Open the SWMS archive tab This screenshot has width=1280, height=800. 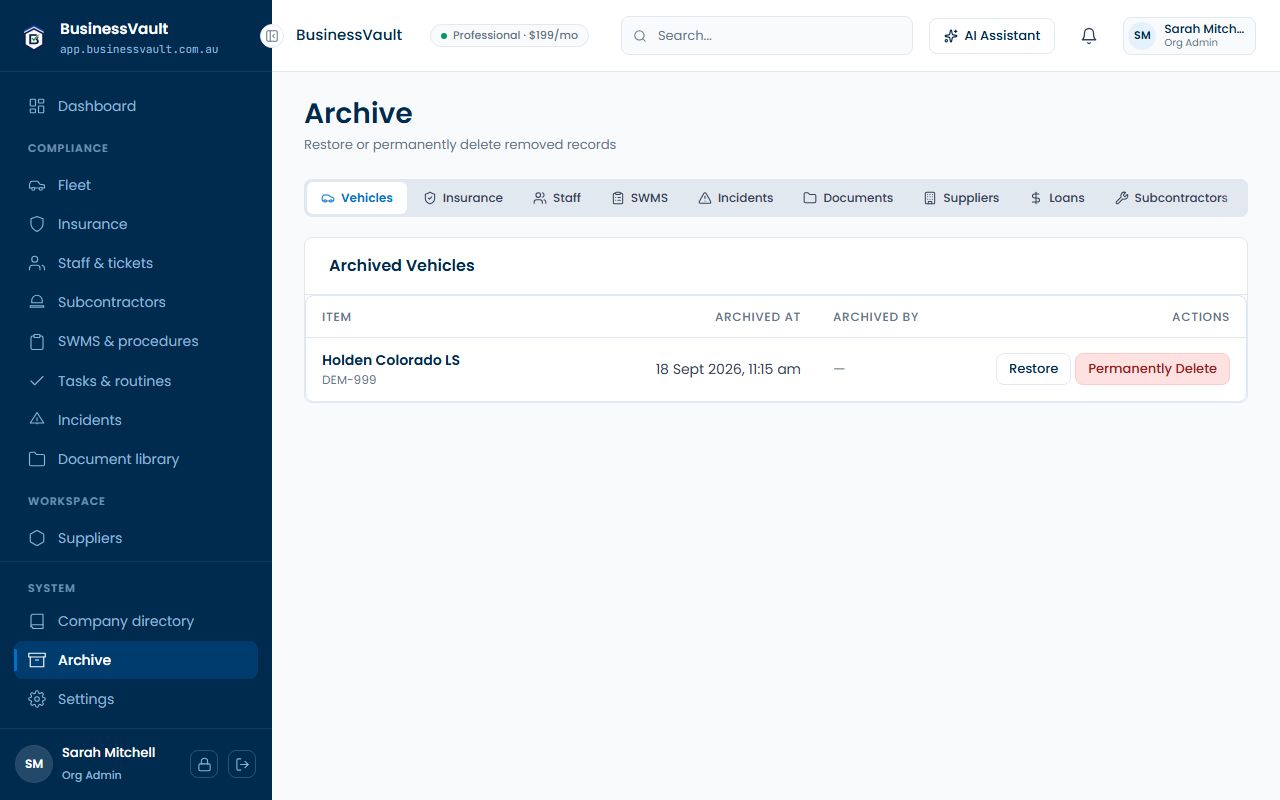click(640, 198)
